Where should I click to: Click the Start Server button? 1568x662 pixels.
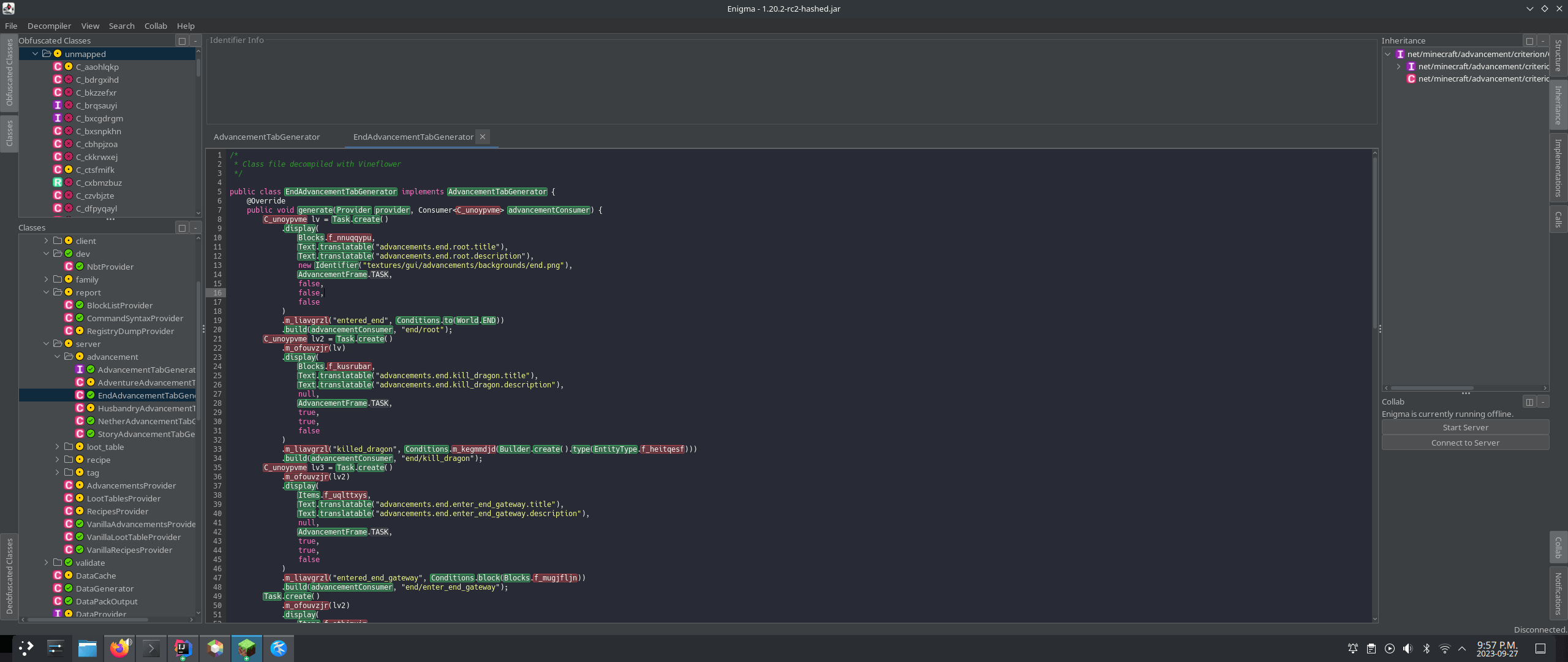coord(1464,427)
